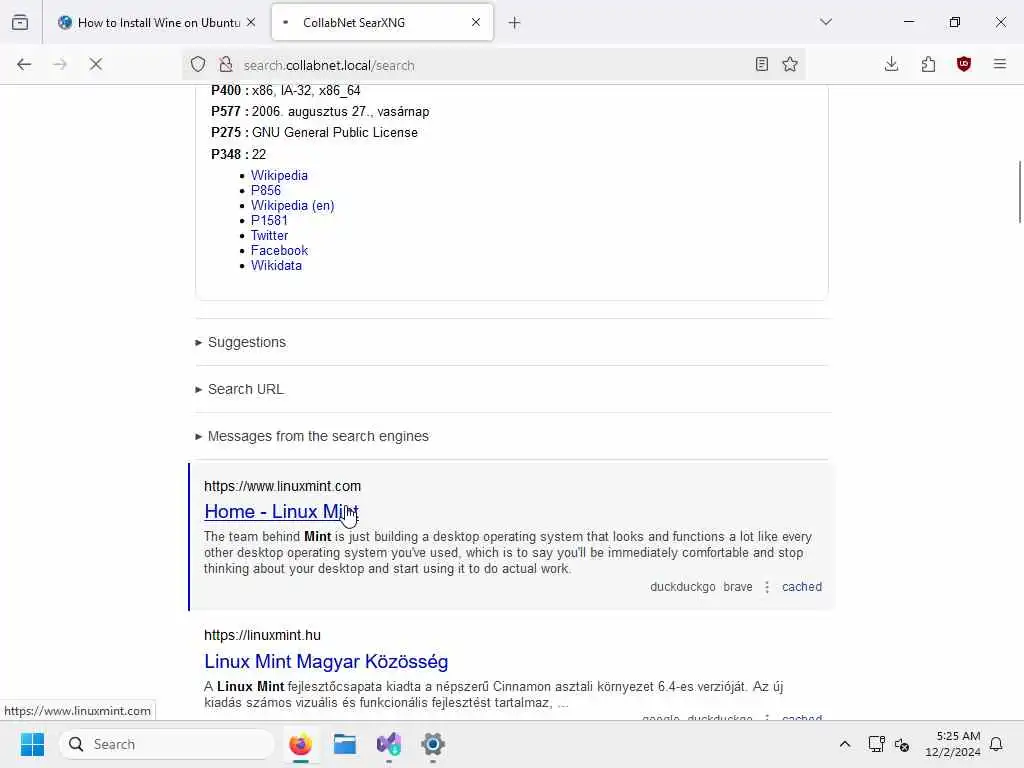Click the GNU General Public License text
This screenshot has height=768, width=1024.
click(334, 133)
